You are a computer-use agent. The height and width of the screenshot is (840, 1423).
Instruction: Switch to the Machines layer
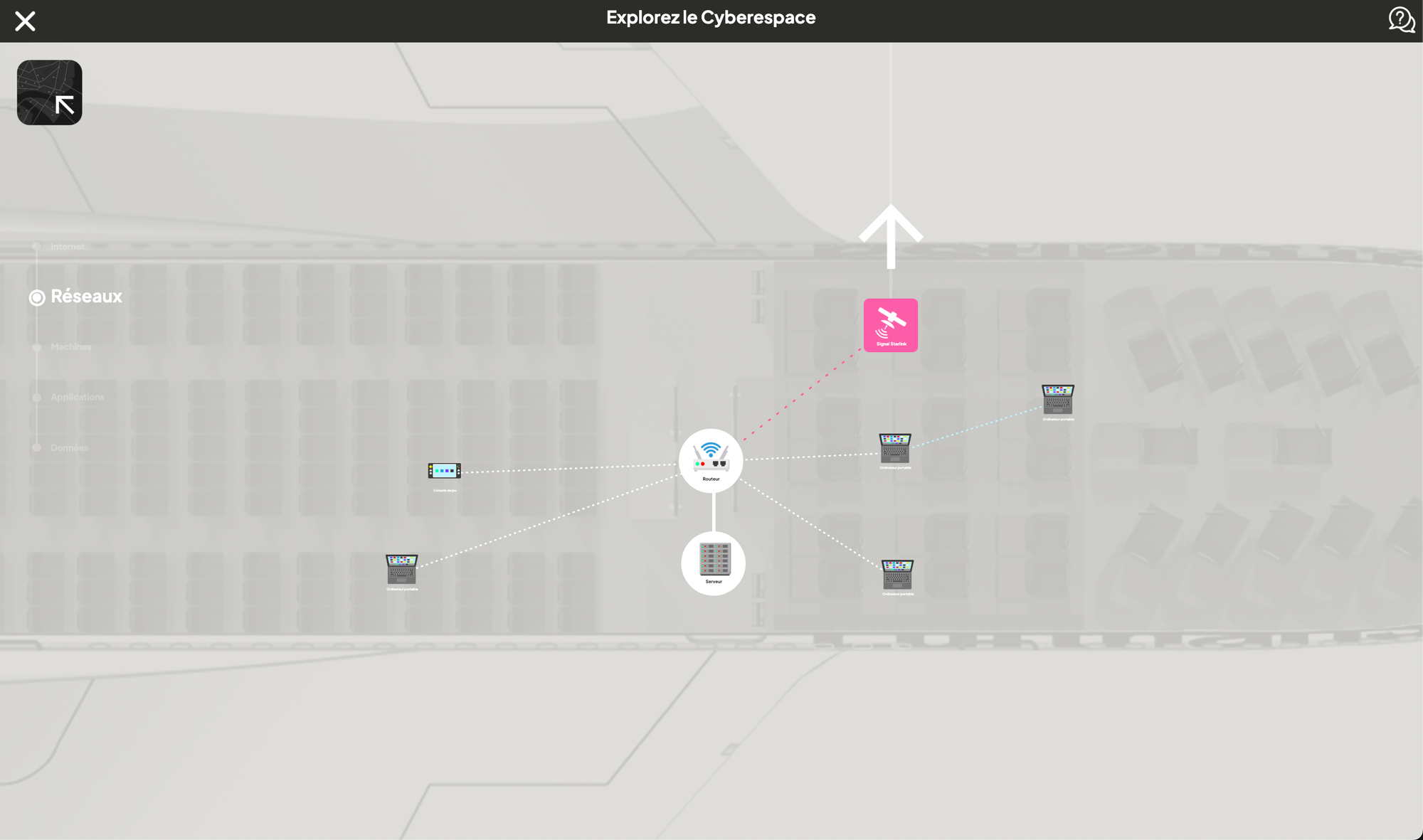point(70,347)
